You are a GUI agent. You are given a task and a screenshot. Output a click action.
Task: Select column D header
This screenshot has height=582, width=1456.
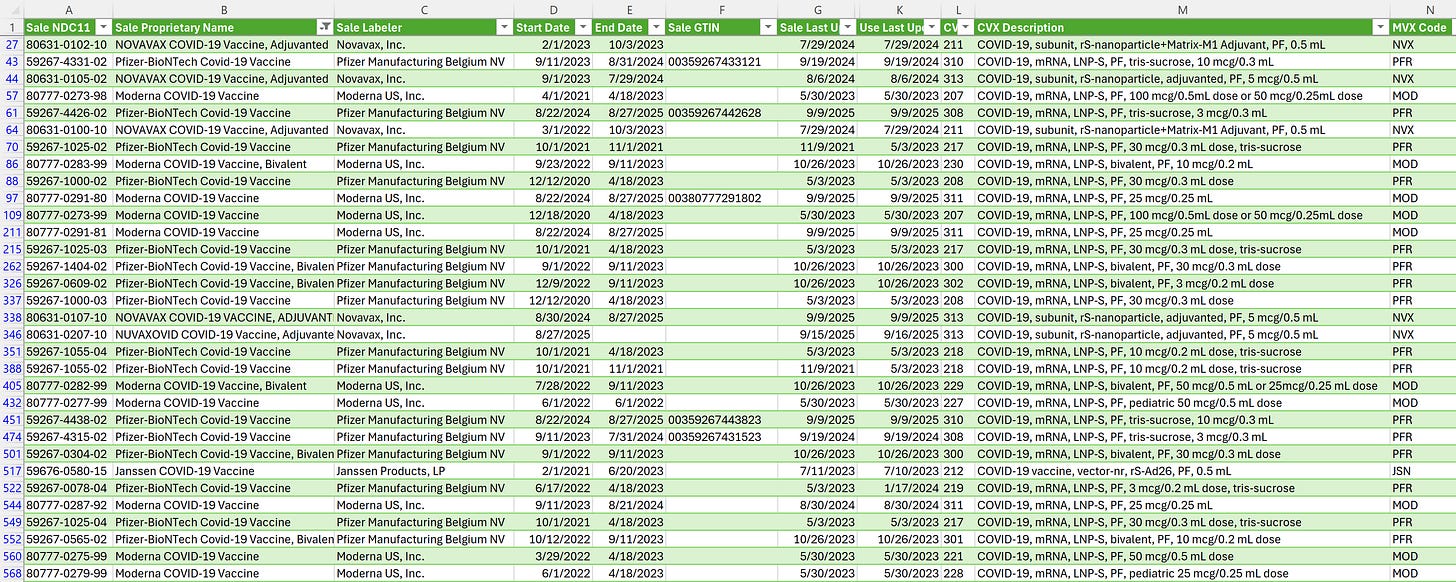(553, 9)
